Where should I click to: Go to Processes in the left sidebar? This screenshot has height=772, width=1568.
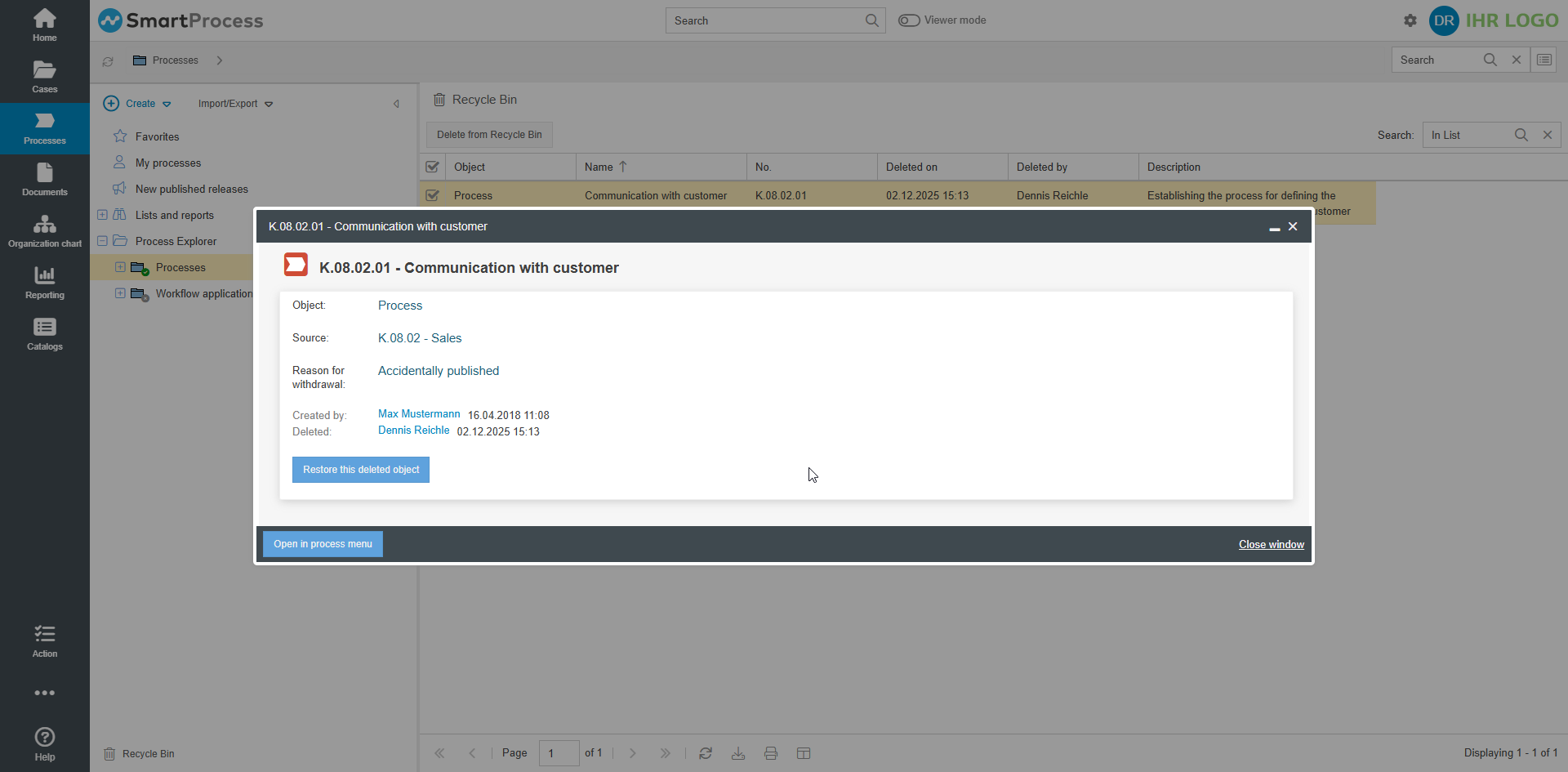click(45, 128)
